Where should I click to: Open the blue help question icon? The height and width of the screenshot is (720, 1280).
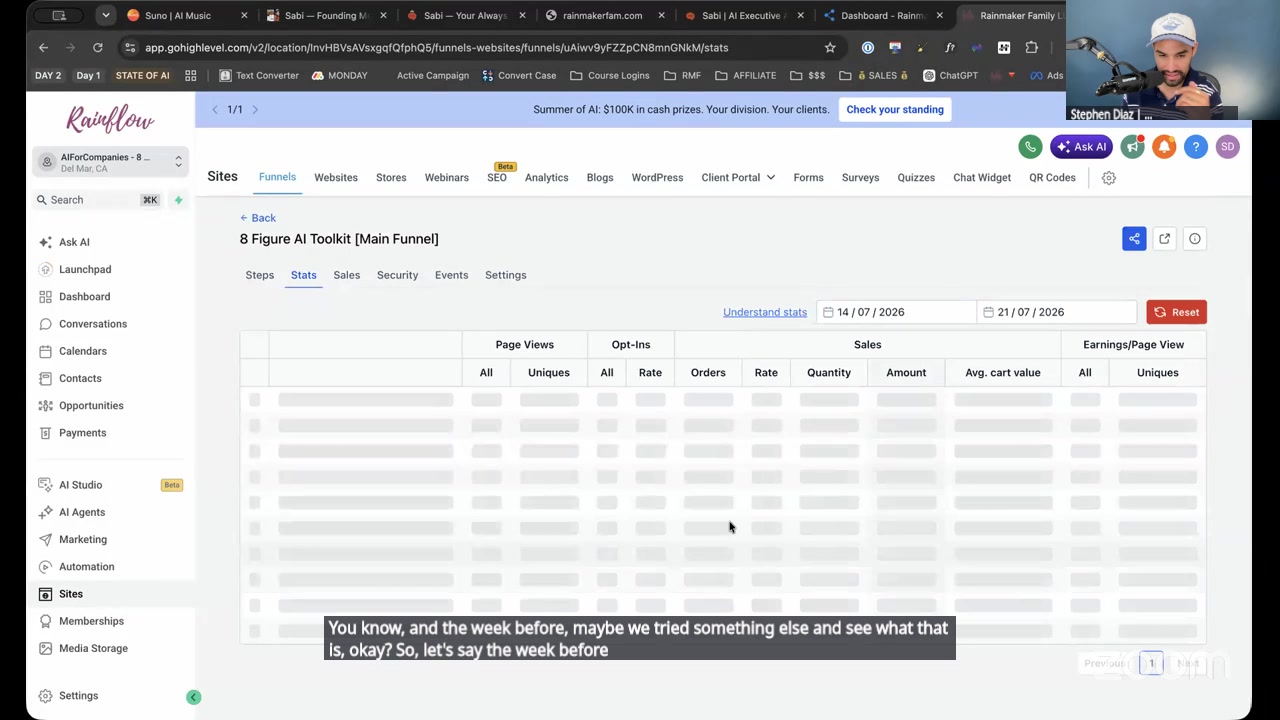[1196, 147]
